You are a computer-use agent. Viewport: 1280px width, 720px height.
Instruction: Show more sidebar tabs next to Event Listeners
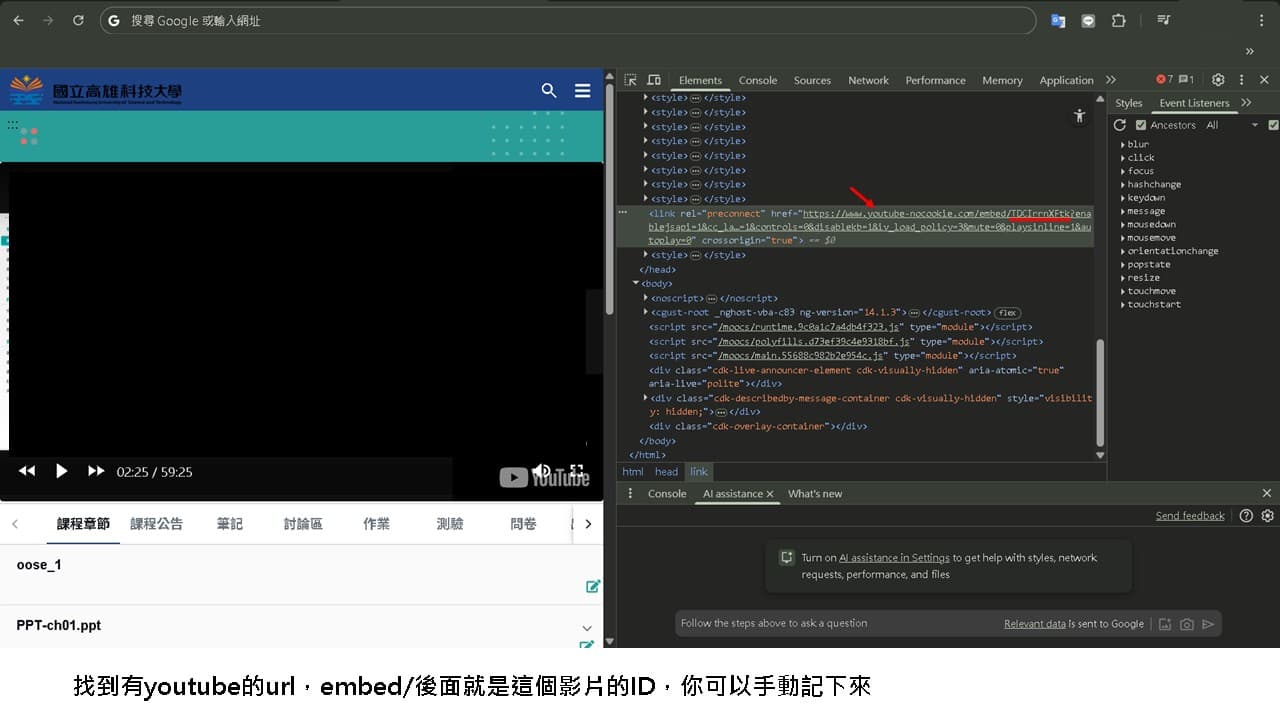pyautogui.click(x=1246, y=103)
